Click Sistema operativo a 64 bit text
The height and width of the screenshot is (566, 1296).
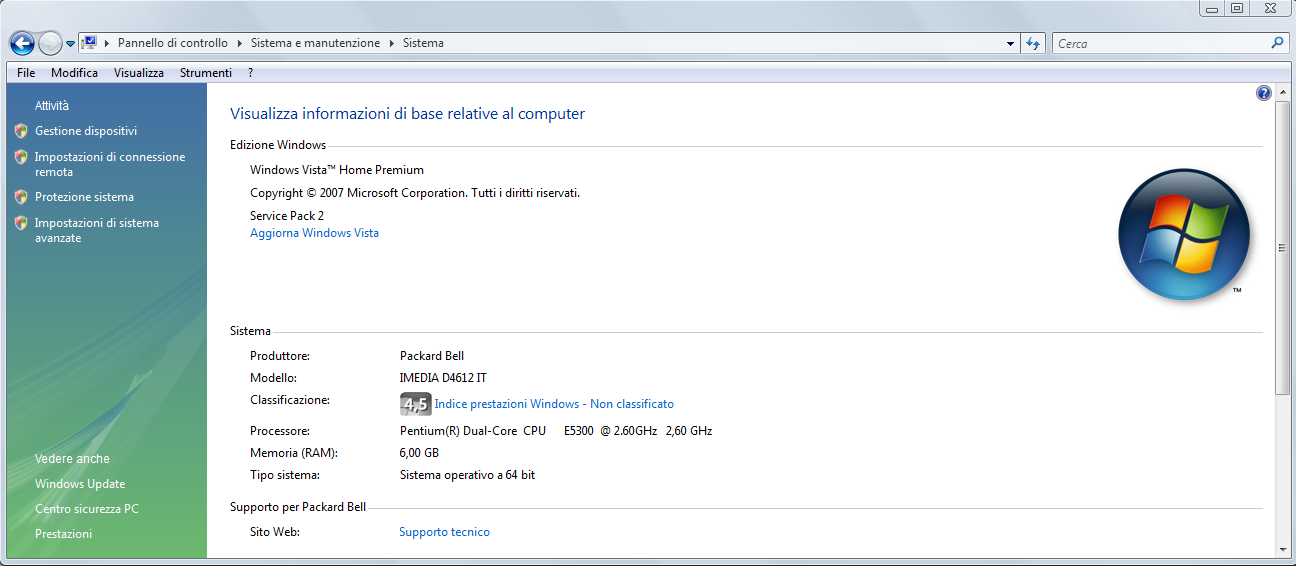tap(467, 475)
